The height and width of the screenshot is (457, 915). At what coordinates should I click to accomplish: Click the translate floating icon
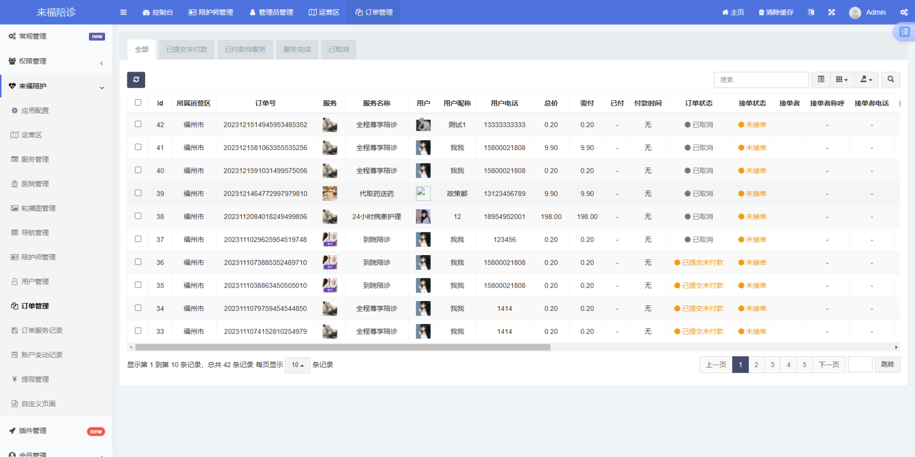(904, 32)
